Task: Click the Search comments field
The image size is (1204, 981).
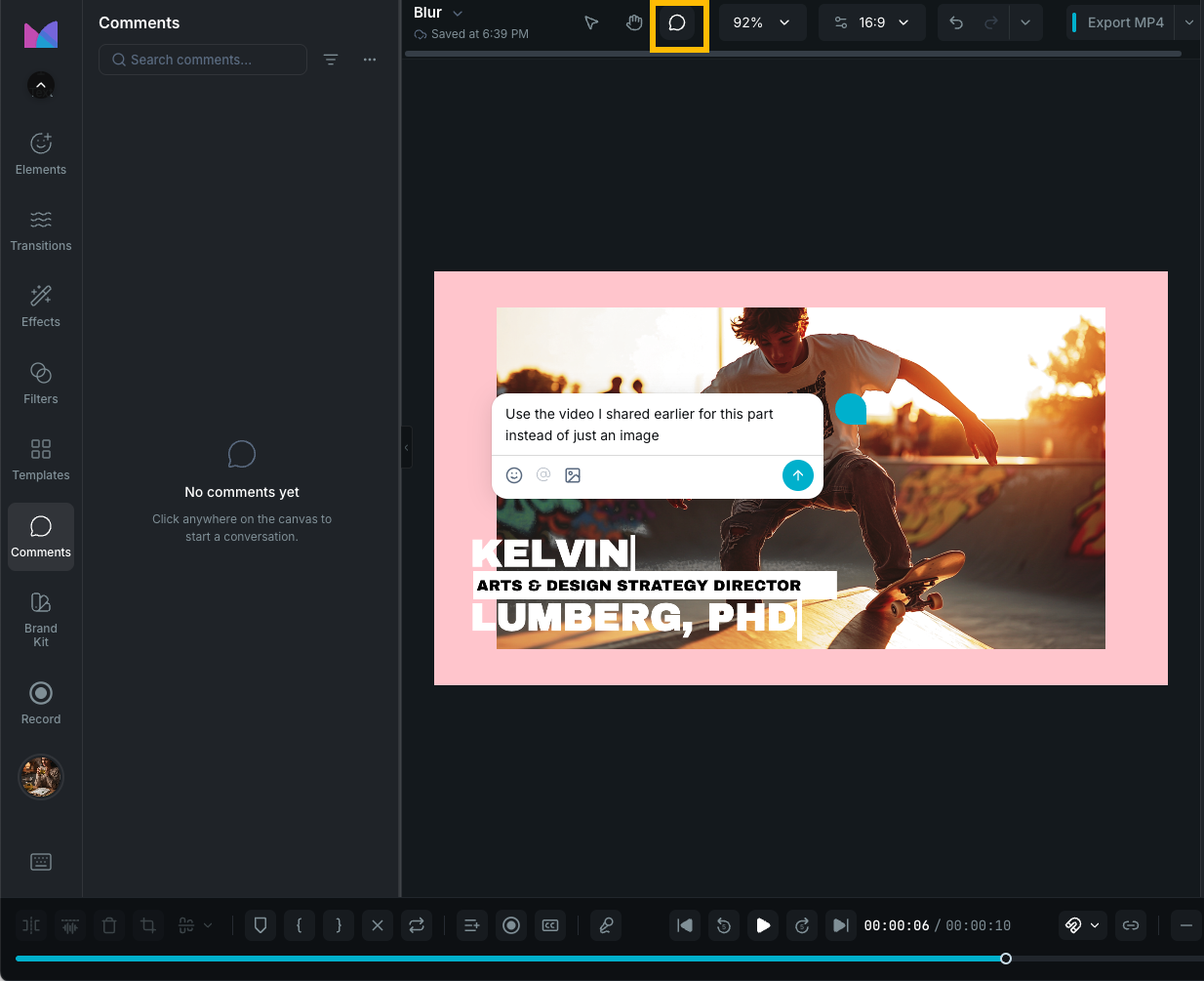Action: click(x=203, y=60)
